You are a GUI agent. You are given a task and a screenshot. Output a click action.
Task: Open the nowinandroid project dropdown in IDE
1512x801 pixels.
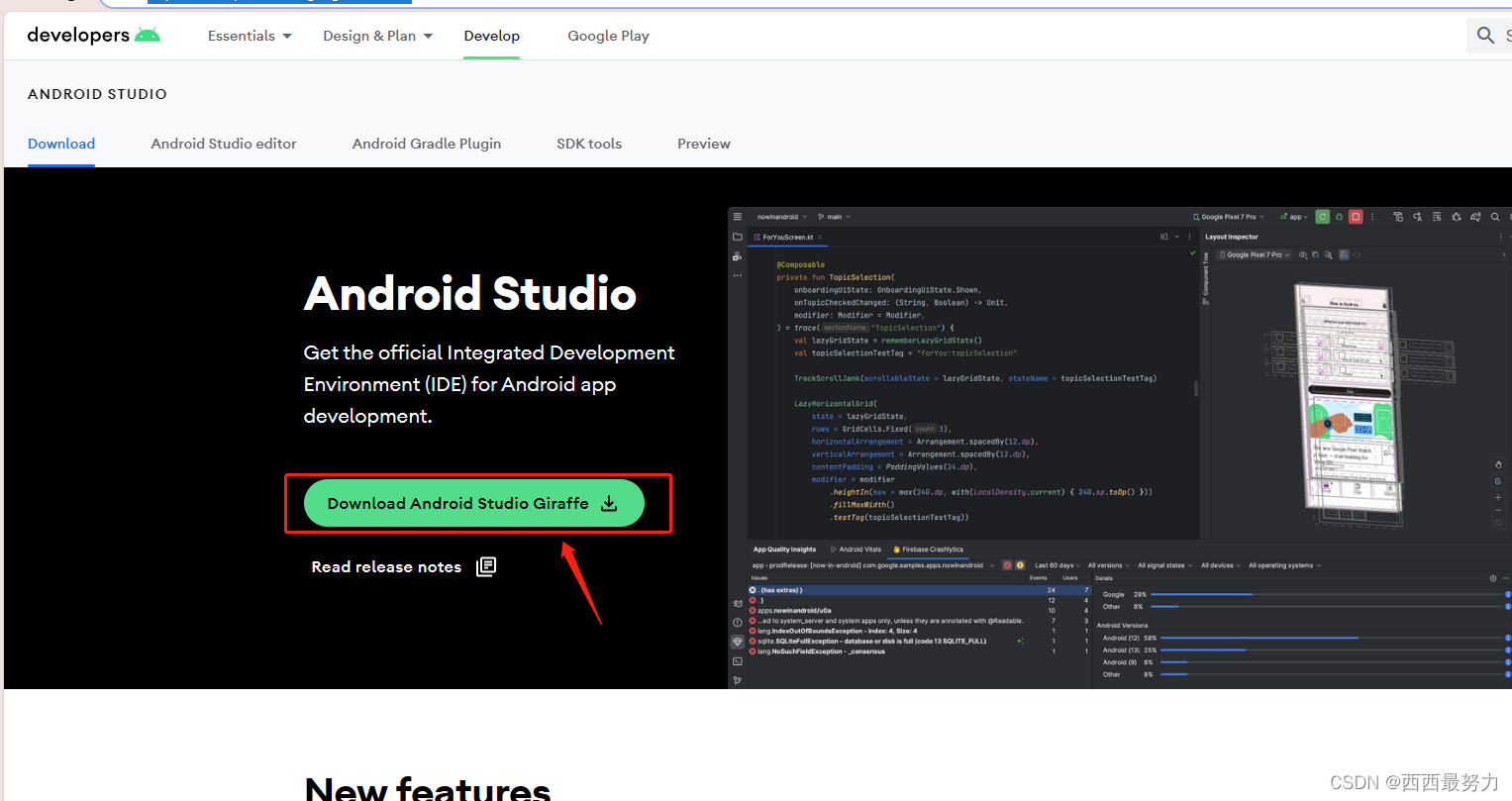(782, 217)
